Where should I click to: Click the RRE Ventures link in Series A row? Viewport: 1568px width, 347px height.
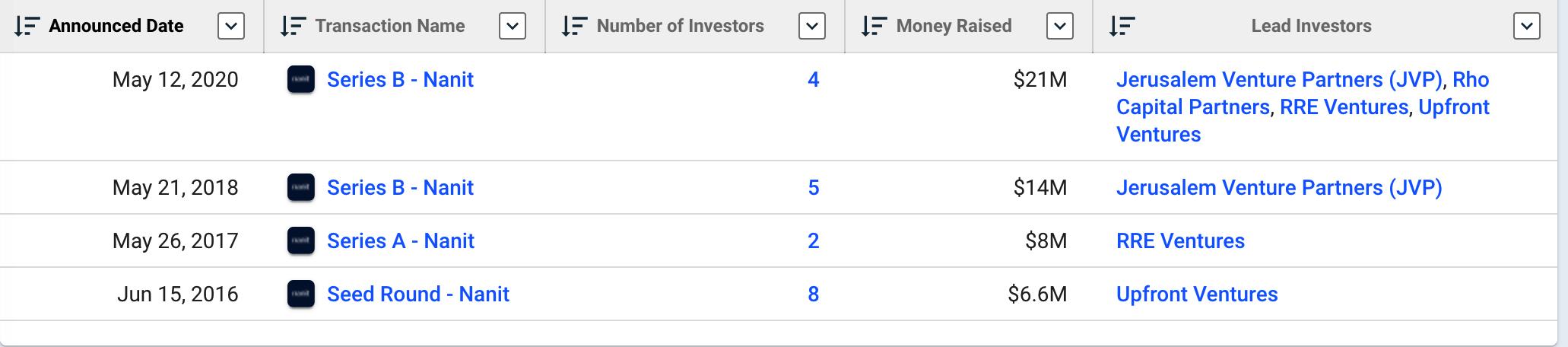tap(1180, 241)
